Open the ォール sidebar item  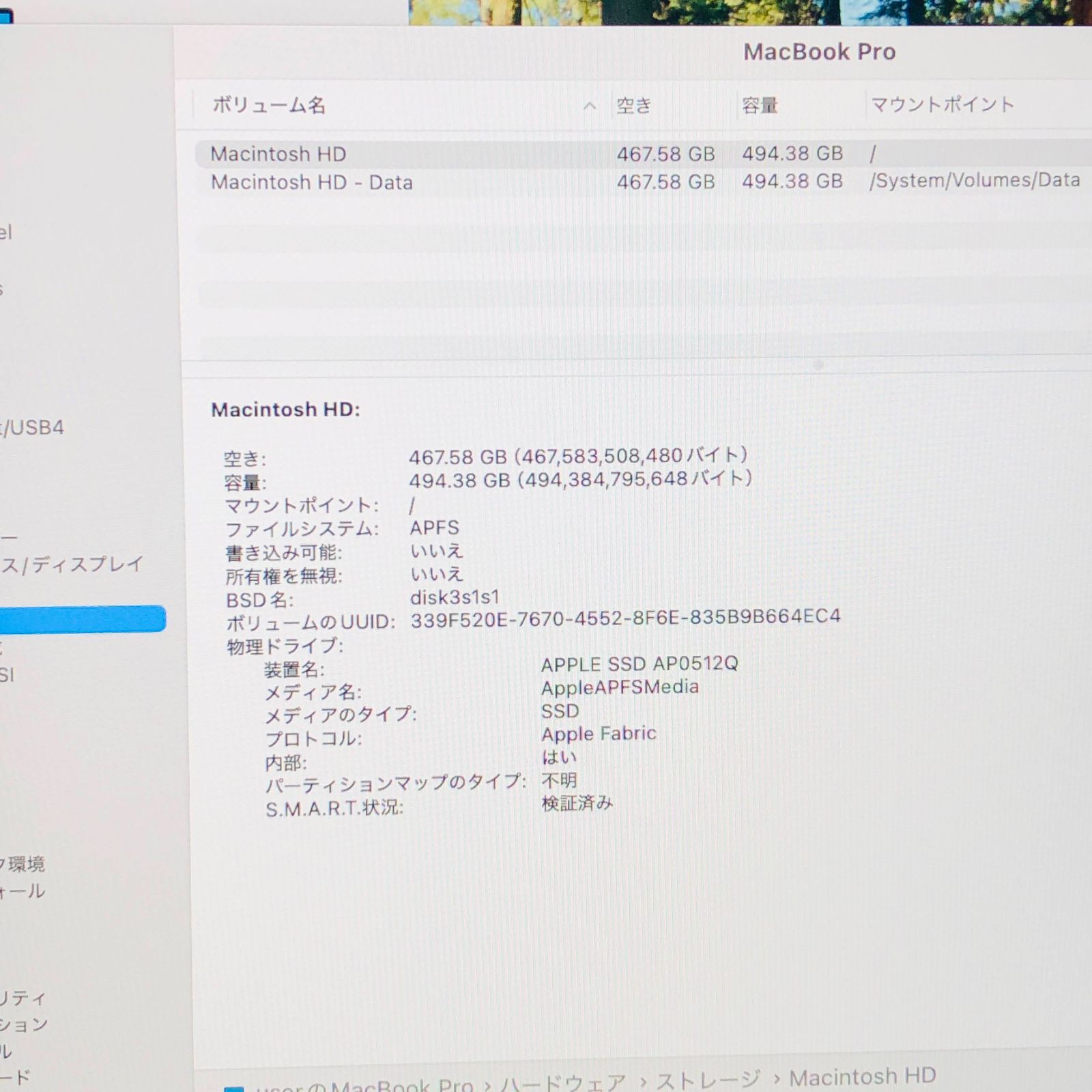click(23, 891)
